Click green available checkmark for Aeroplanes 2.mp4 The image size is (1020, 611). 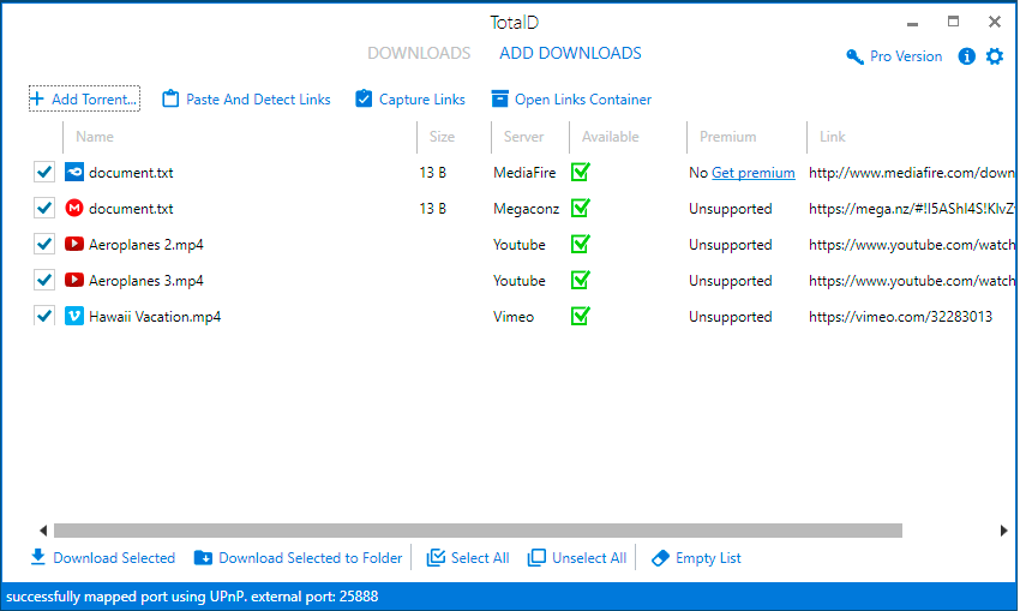click(580, 243)
